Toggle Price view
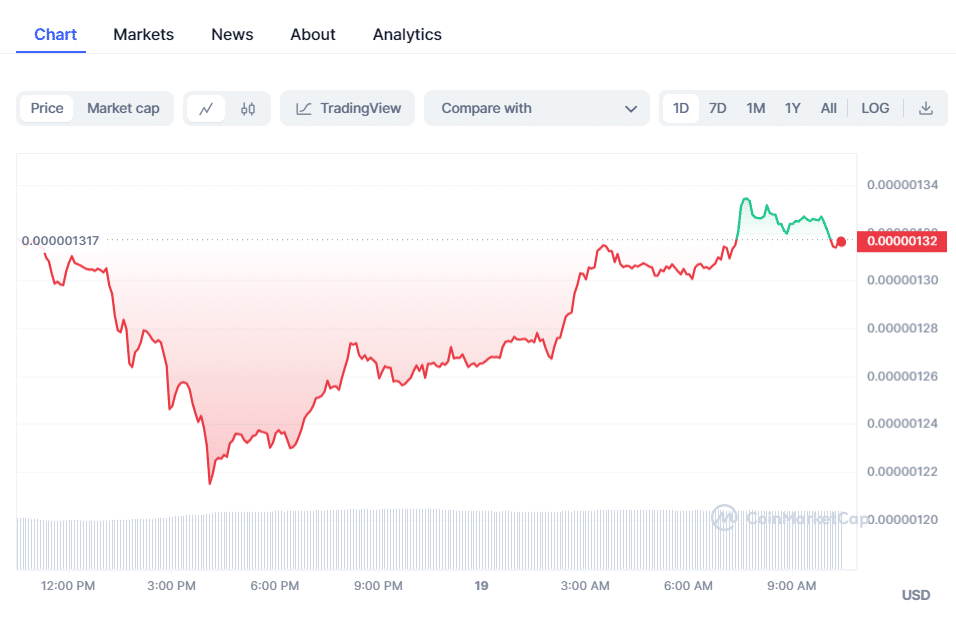The width and height of the screenshot is (956, 622). click(47, 109)
